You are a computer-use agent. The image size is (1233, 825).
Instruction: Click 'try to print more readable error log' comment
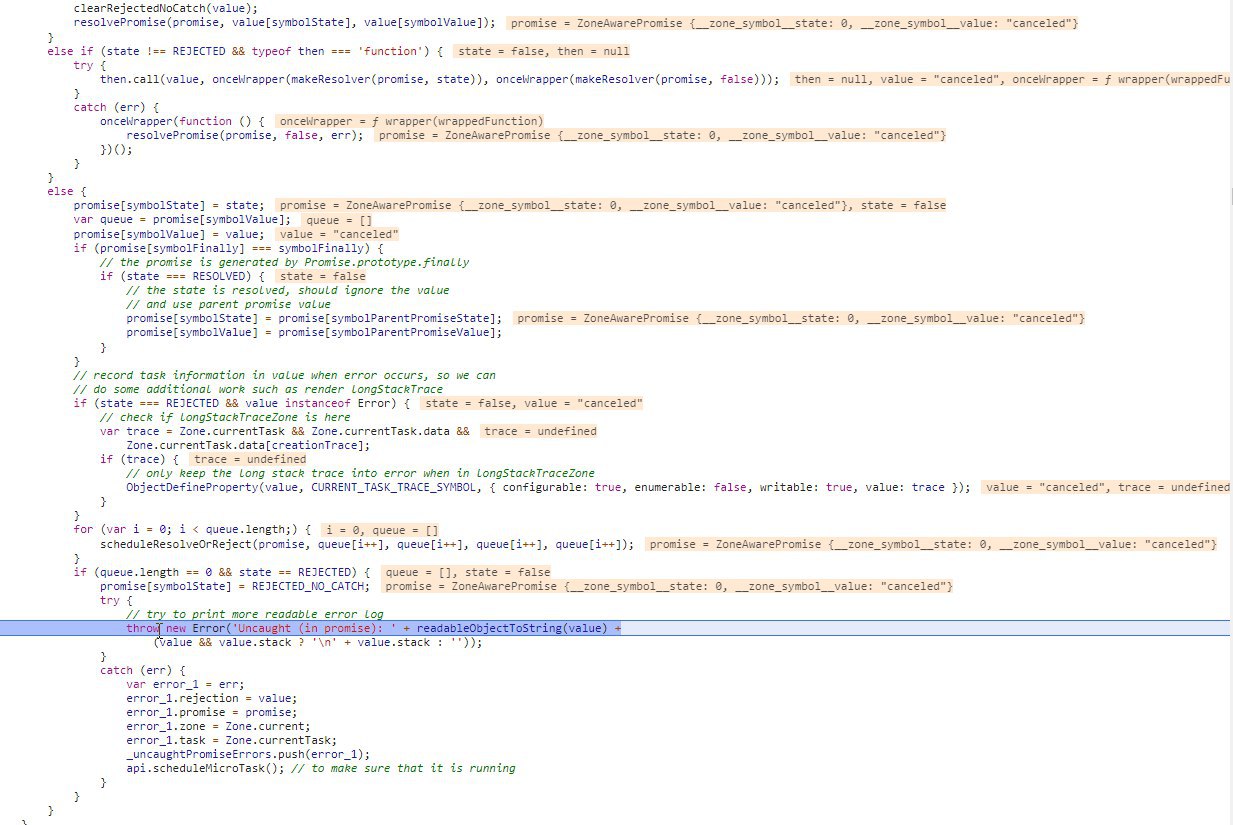[x=255, y=614]
